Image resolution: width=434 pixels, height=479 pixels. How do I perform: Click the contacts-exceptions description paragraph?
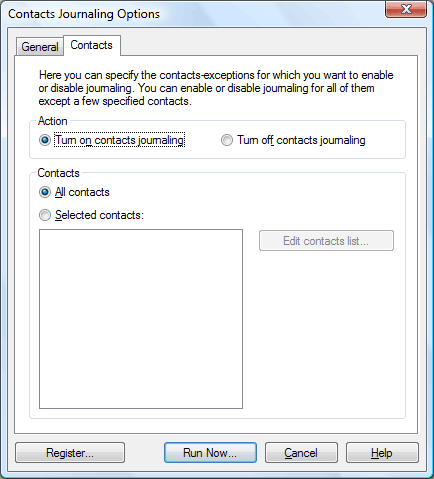click(216, 88)
